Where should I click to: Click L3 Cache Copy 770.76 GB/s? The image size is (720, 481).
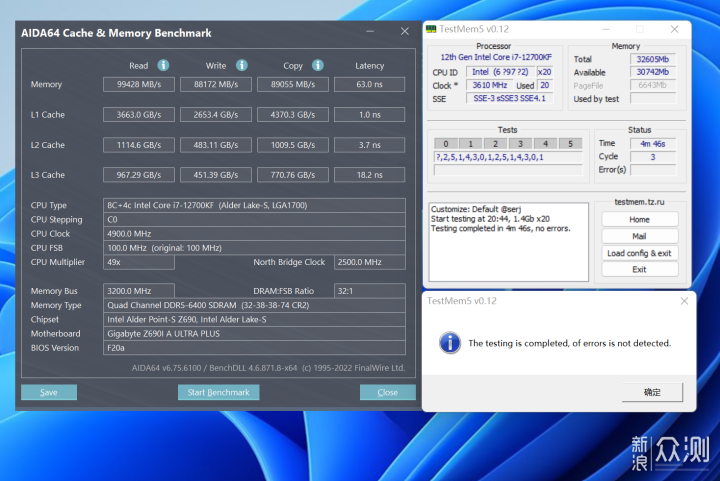[293, 175]
